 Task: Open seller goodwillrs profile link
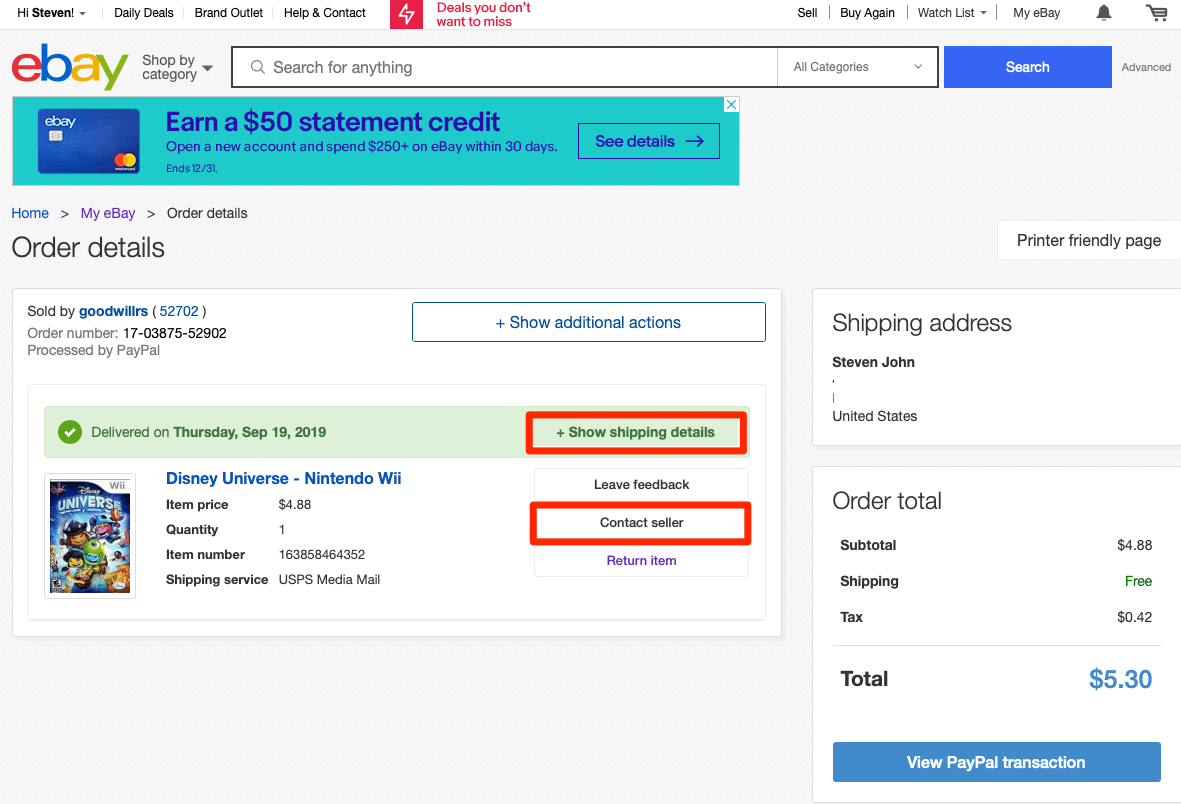coord(113,311)
